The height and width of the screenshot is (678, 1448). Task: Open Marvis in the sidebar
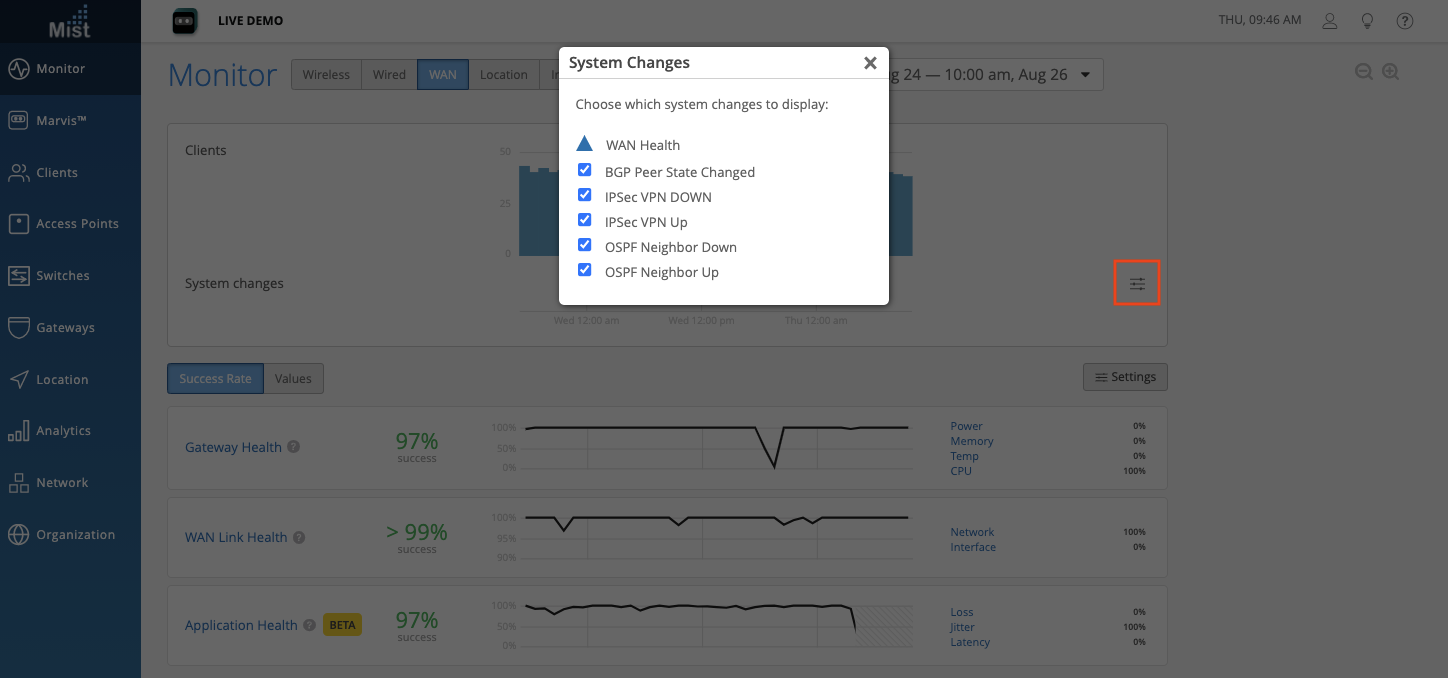[61, 121]
